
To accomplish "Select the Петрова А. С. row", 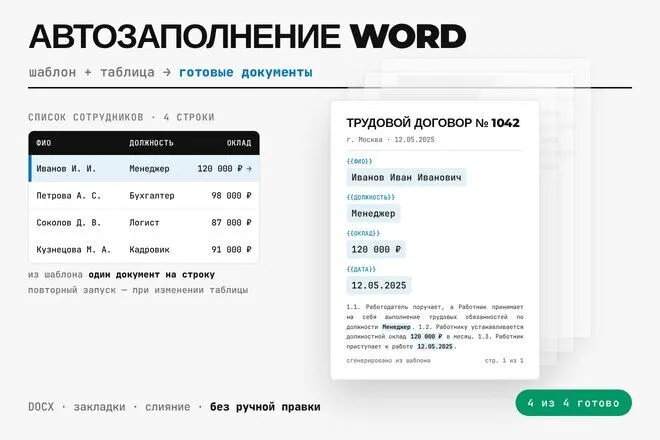I will pos(144,195).
